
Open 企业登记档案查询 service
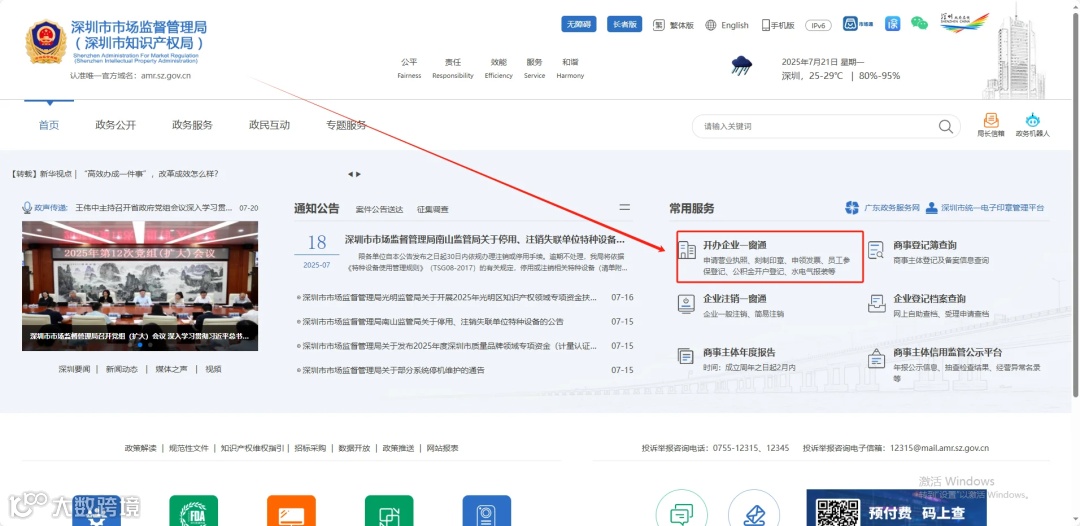[x=929, y=299]
